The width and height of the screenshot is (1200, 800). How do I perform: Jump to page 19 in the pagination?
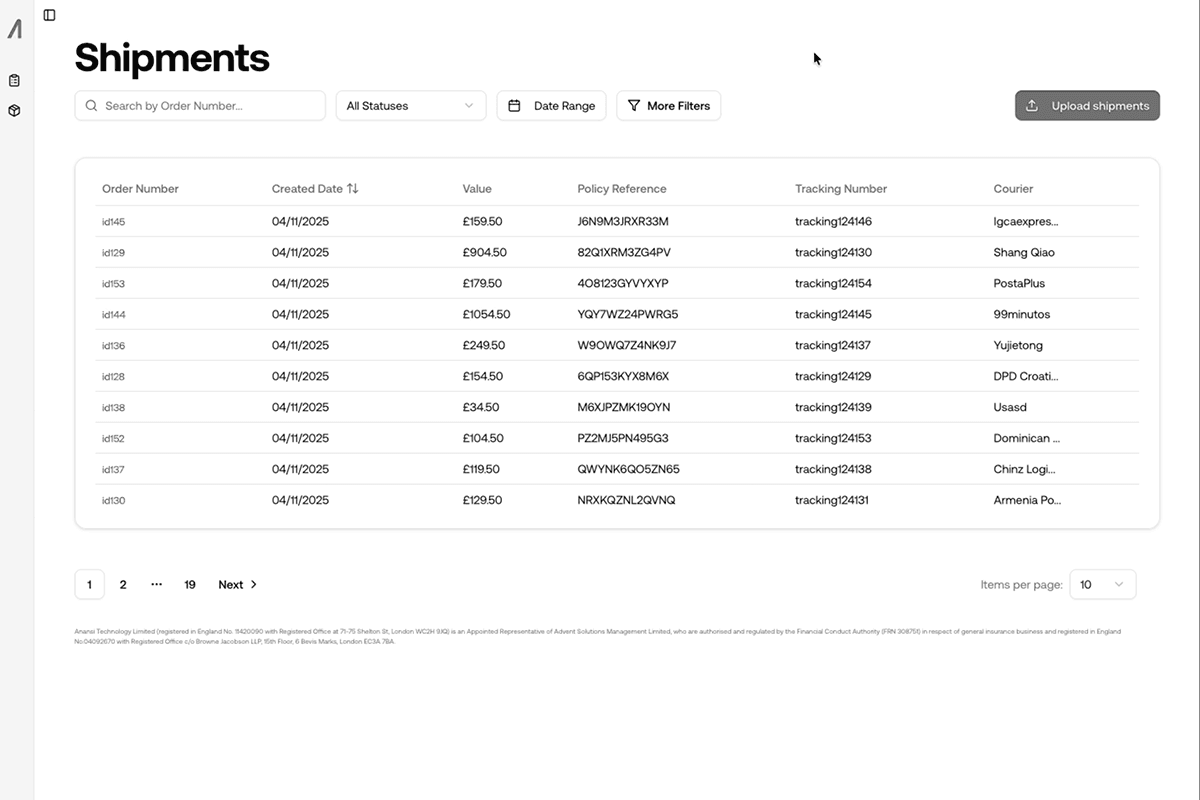point(190,585)
